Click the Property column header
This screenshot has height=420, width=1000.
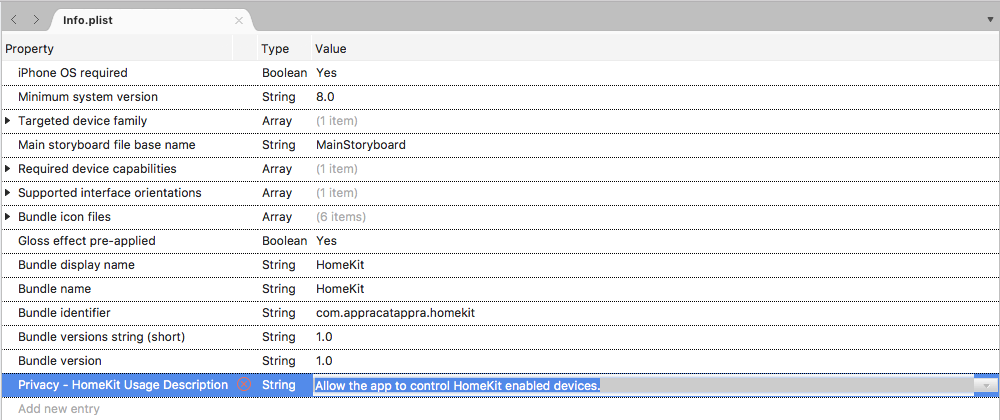click(30, 49)
